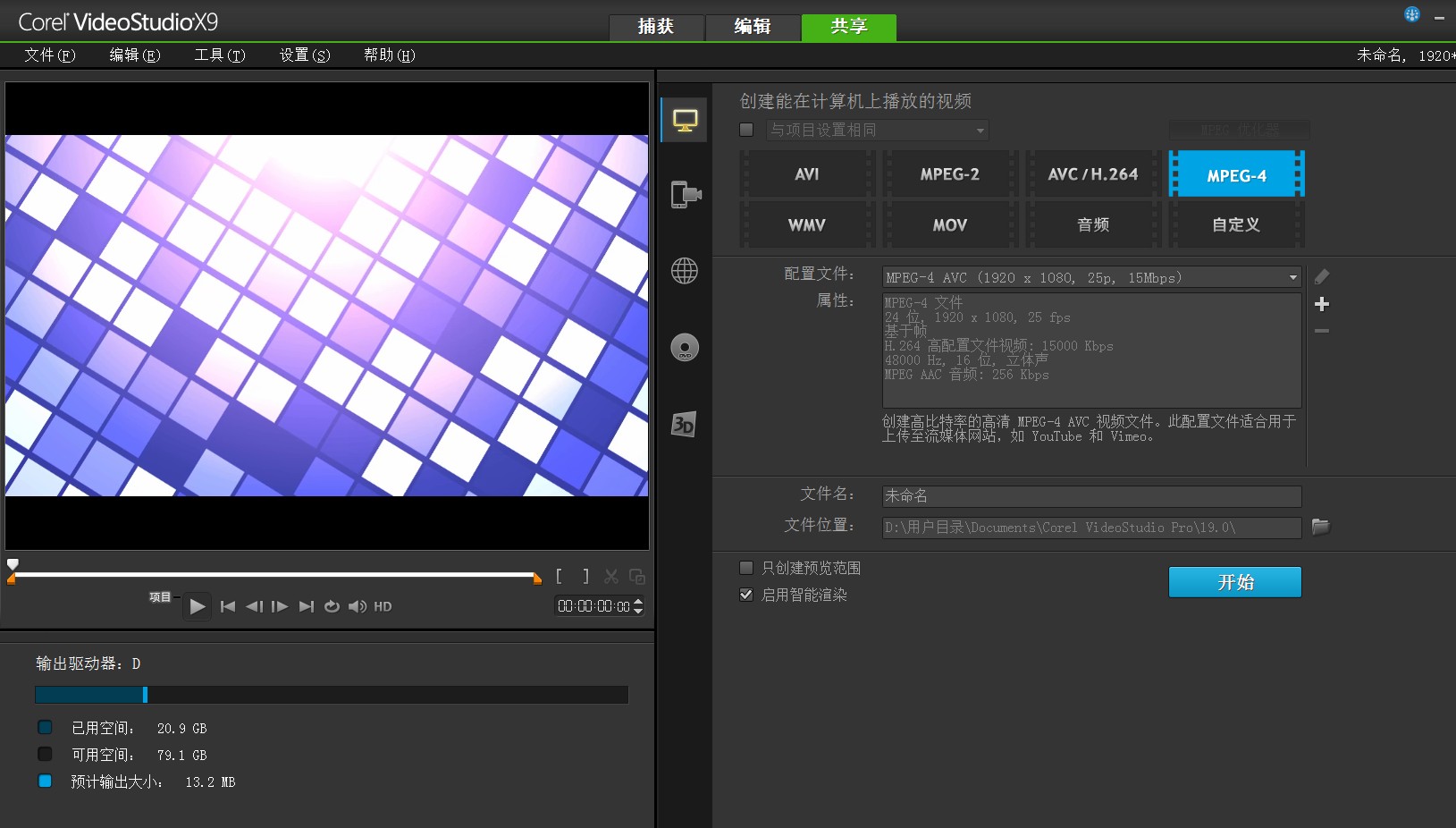Image resolution: width=1456 pixels, height=828 pixels.
Task: Open the system volume control
Action: pyautogui.click(x=358, y=606)
